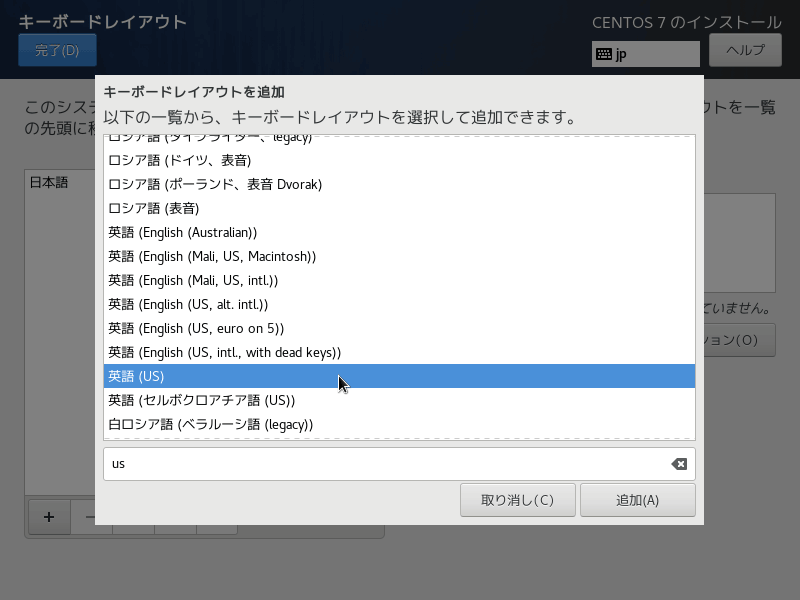Select 白ロシア語 (ベラルーシ語 (legacy)) entry
The width and height of the screenshot is (800, 600).
point(210,424)
